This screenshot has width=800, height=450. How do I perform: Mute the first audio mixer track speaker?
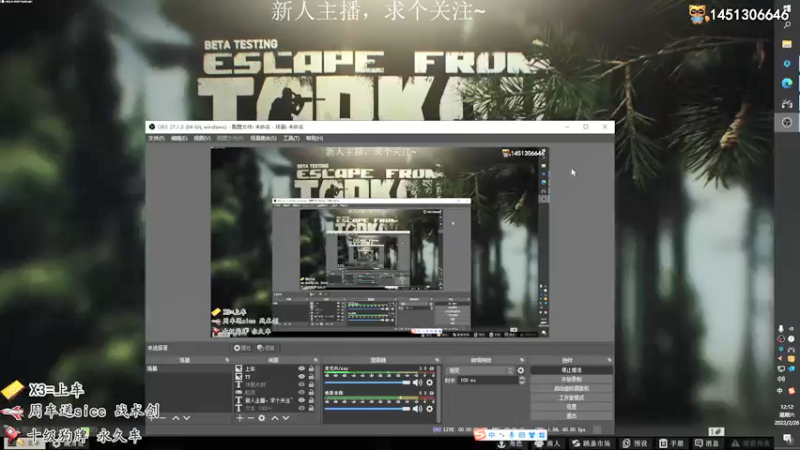[417, 382]
